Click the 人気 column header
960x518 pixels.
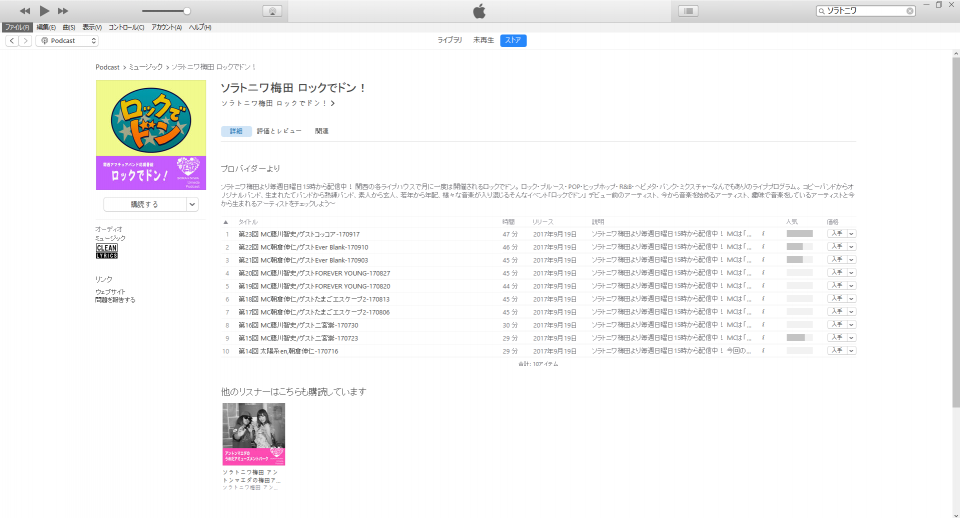click(x=792, y=222)
